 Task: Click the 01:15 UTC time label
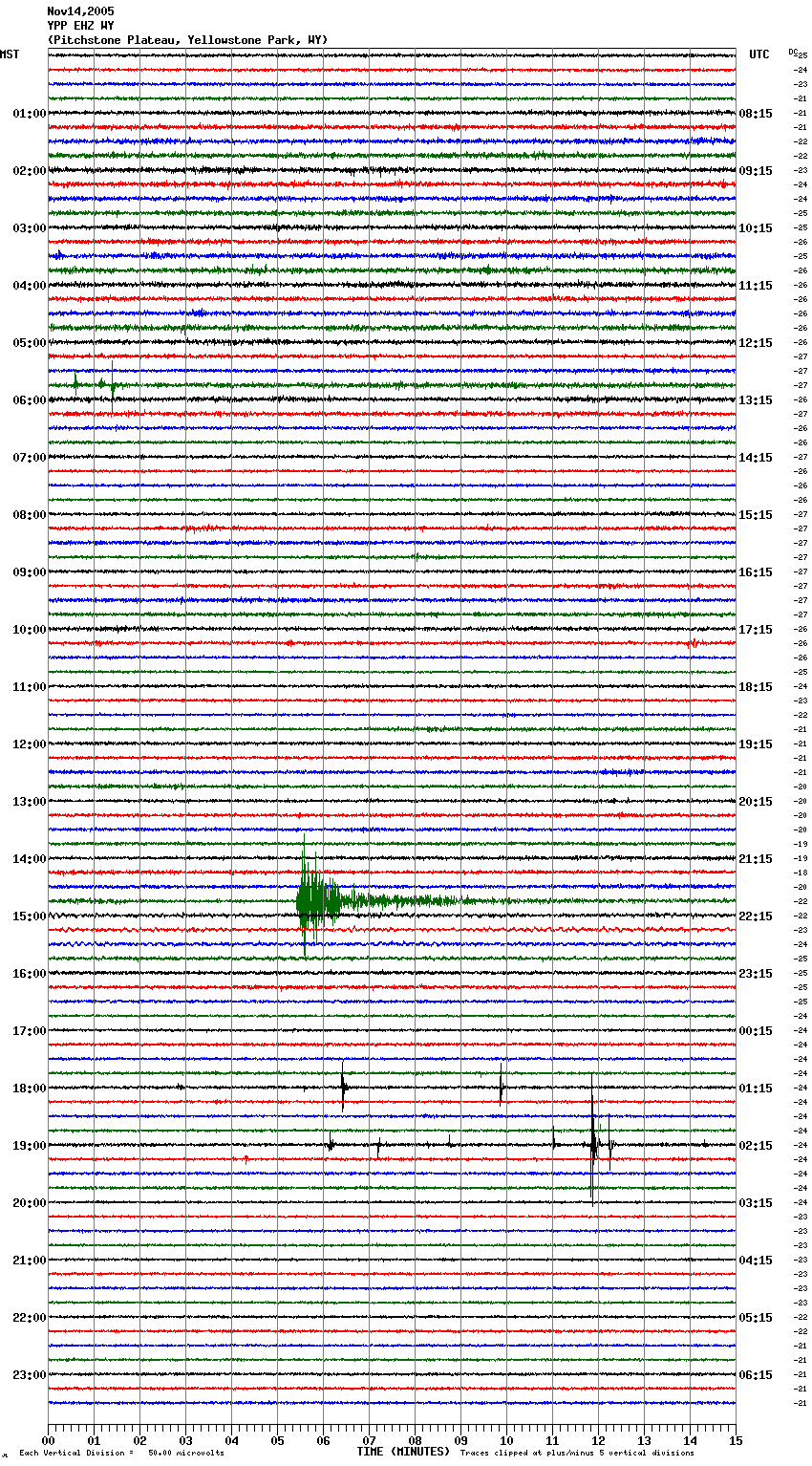coord(756,1089)
